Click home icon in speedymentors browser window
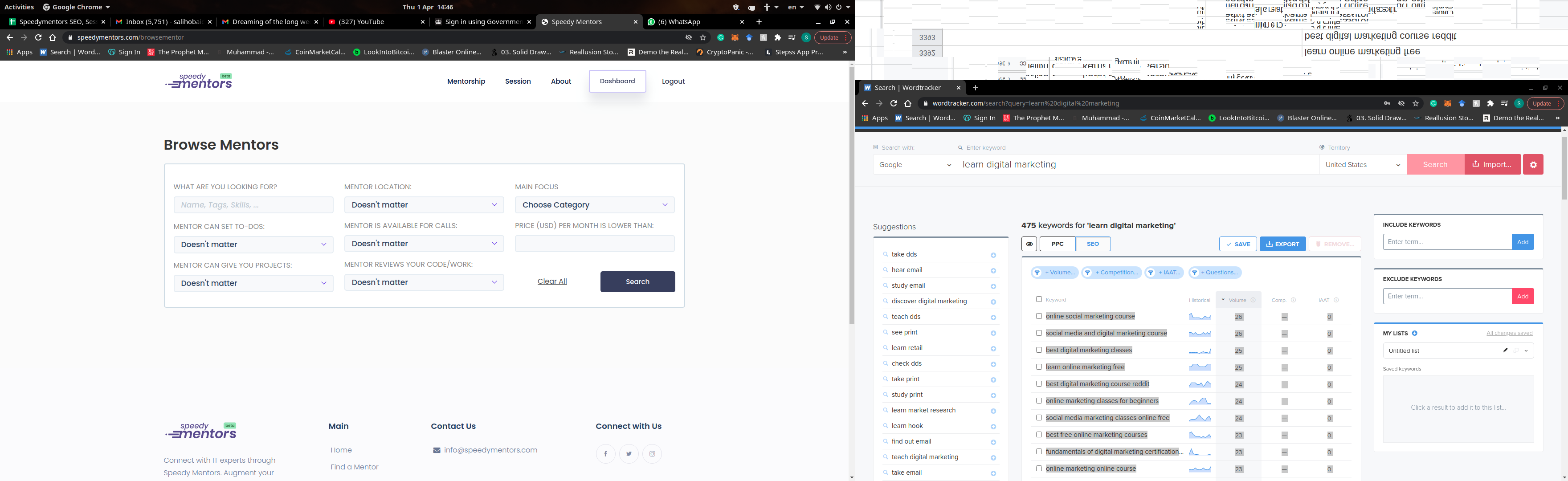 (53, 37)
